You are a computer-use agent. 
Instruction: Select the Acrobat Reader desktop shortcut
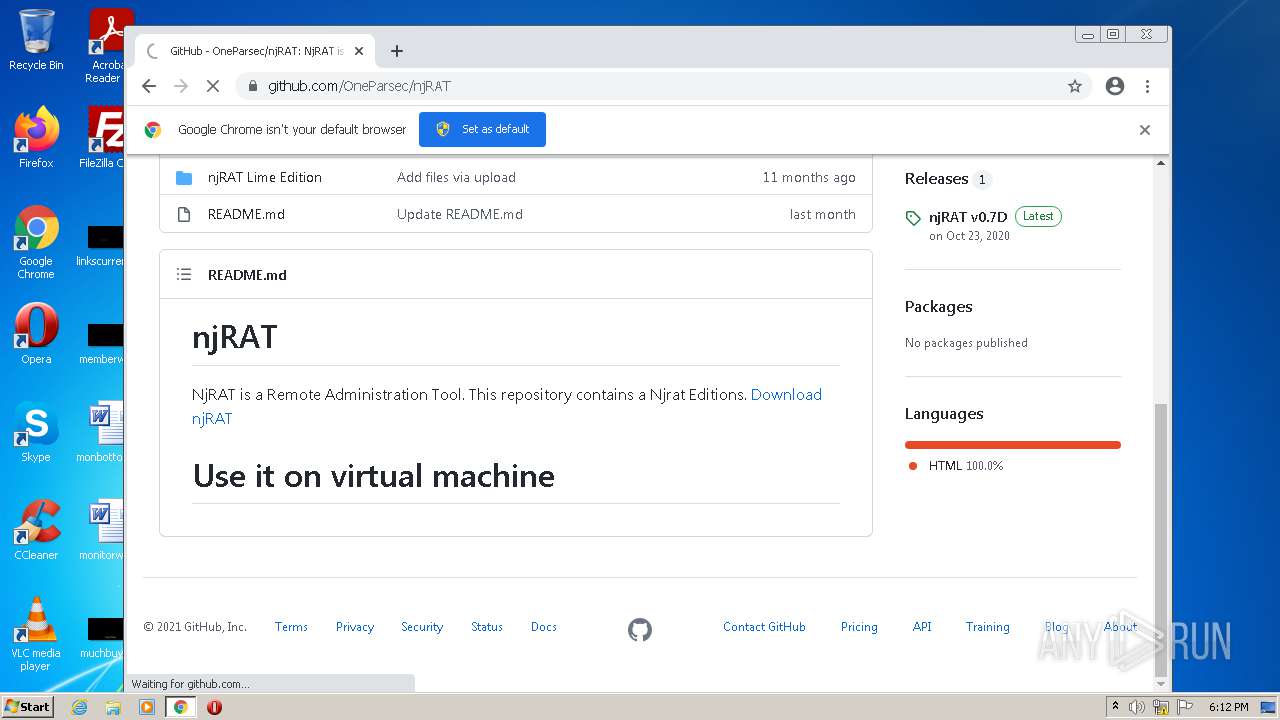(104, 46)
